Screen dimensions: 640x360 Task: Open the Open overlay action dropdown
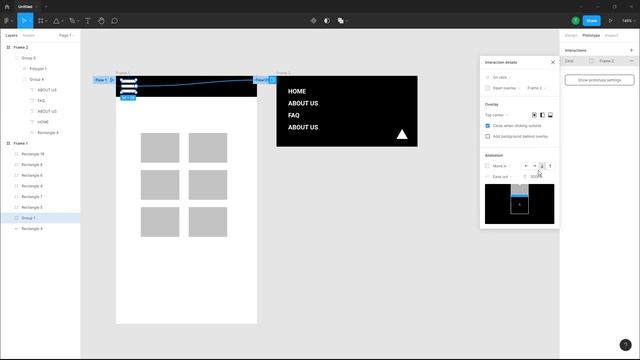(x=506, y=88)
